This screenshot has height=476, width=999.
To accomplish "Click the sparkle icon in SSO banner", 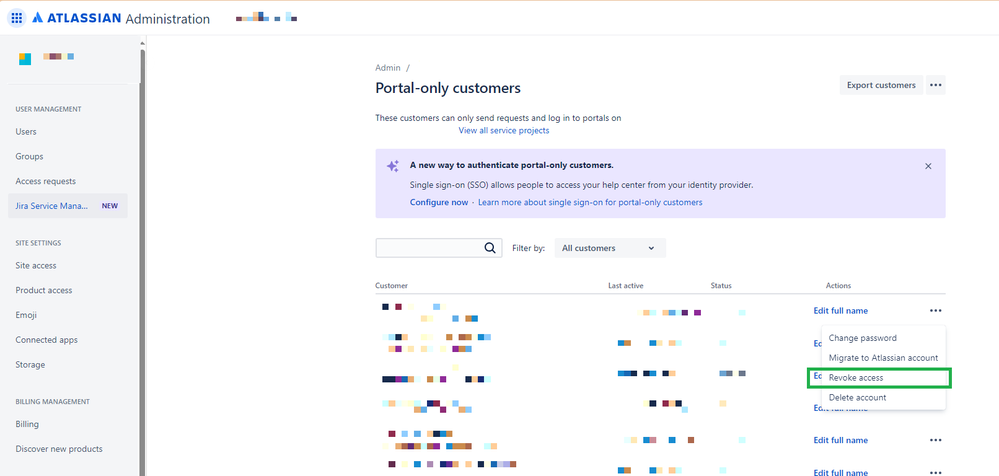I will point(393,166).
